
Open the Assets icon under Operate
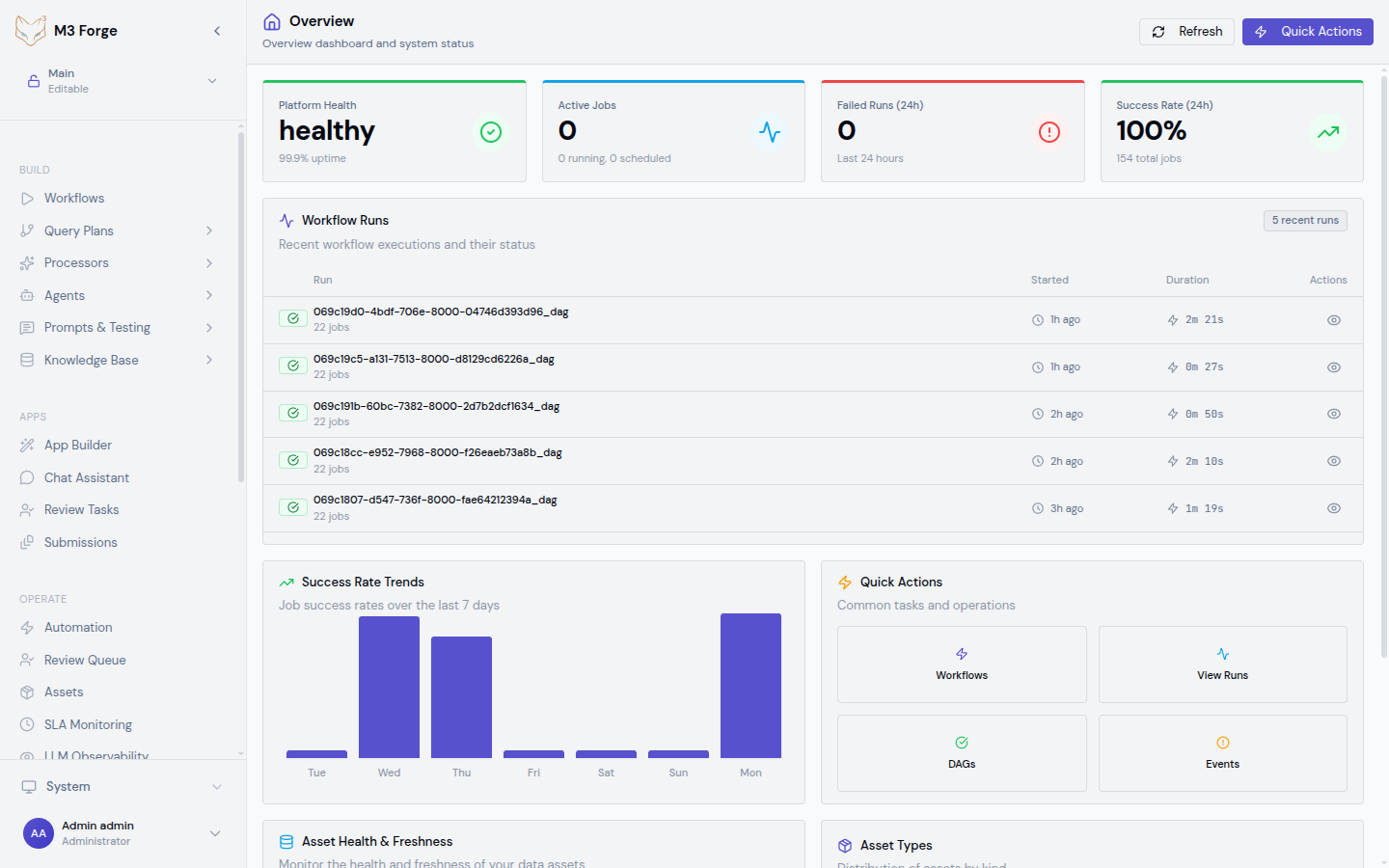coord(27,692)
